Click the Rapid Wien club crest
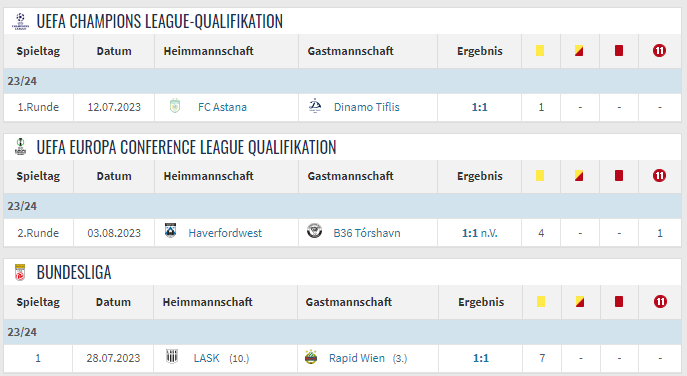The width and height of the screenshot is (687, 376). coord(311,357)
